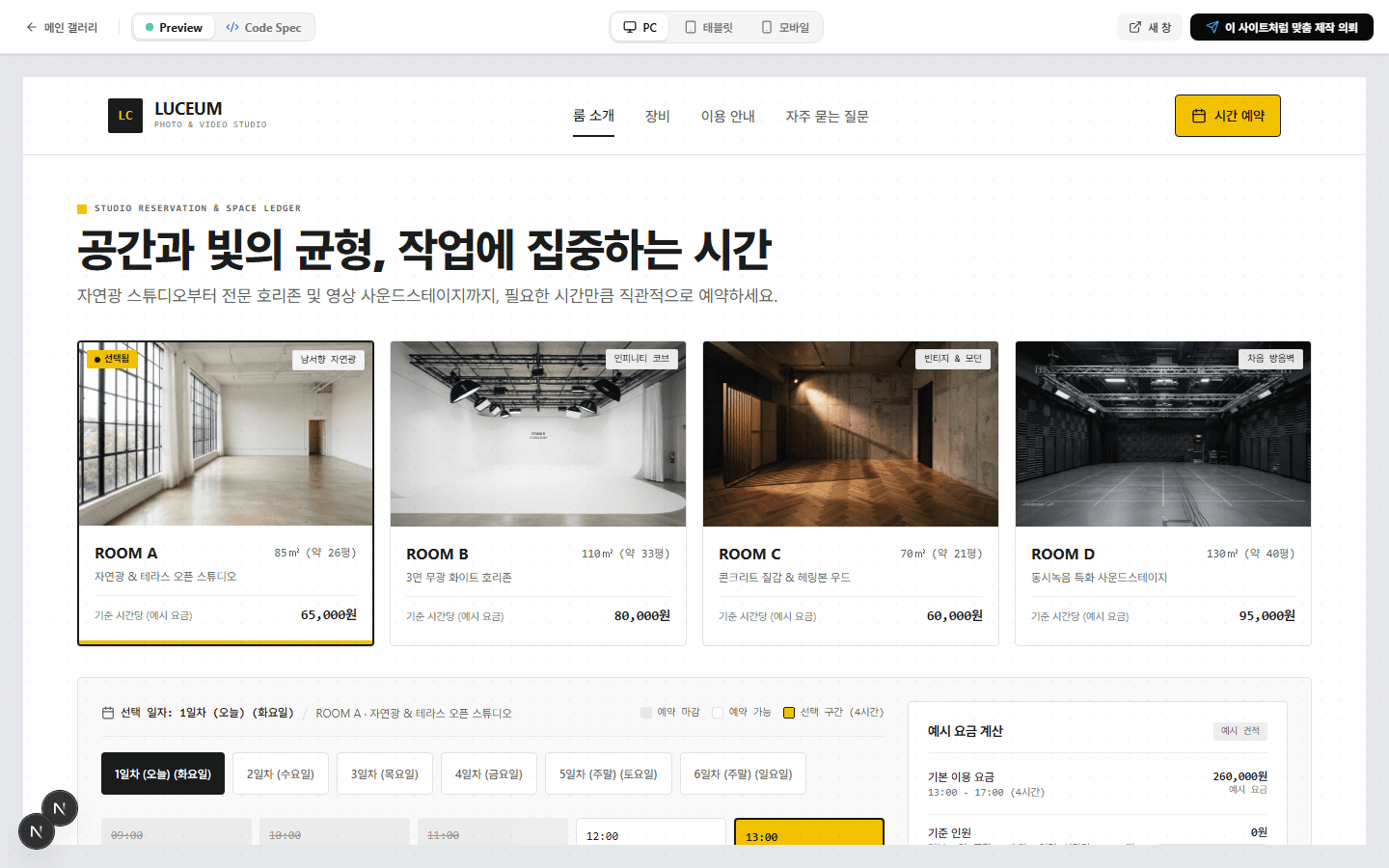Open the Code Spec tab

pyautogui.click(x=263, y=27)
